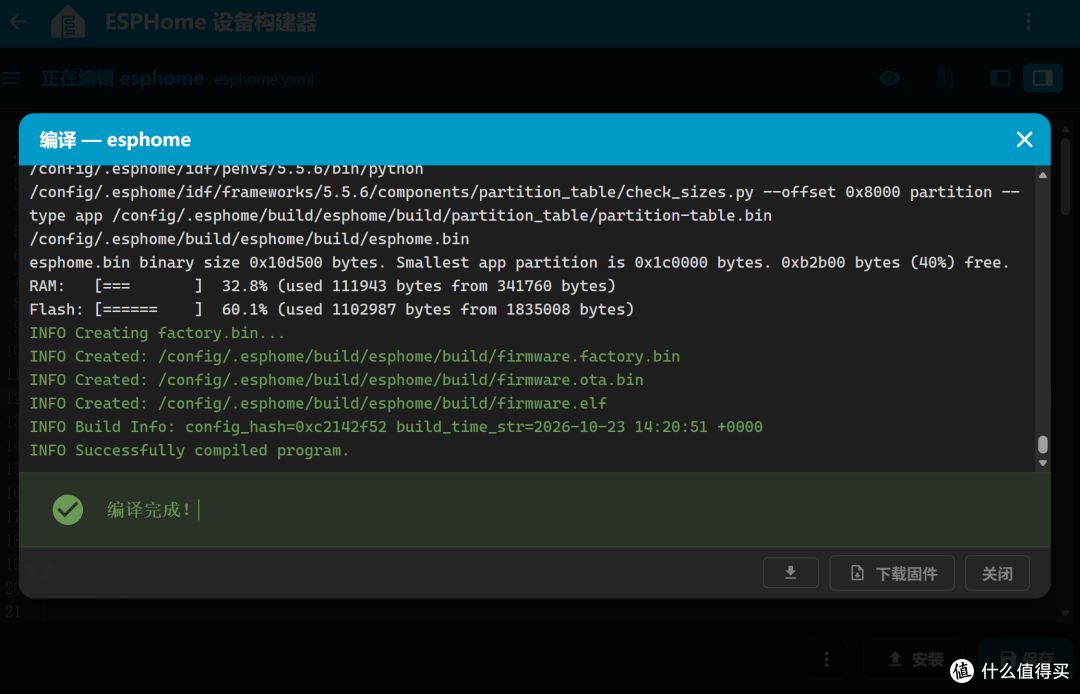Viewport: 1080px width, 694px height.
Task: Click the firmware.elf created line
Action: (318, 403)
